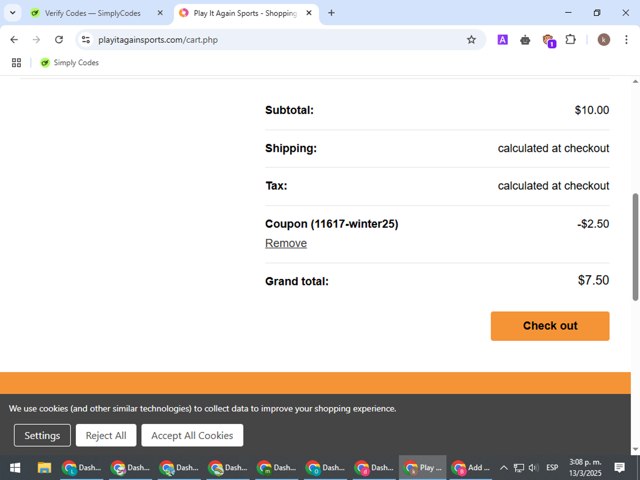Remove the 11617-winter25 coupon
Viewport: 640px width, 480px height.
(x=286, y=243)
